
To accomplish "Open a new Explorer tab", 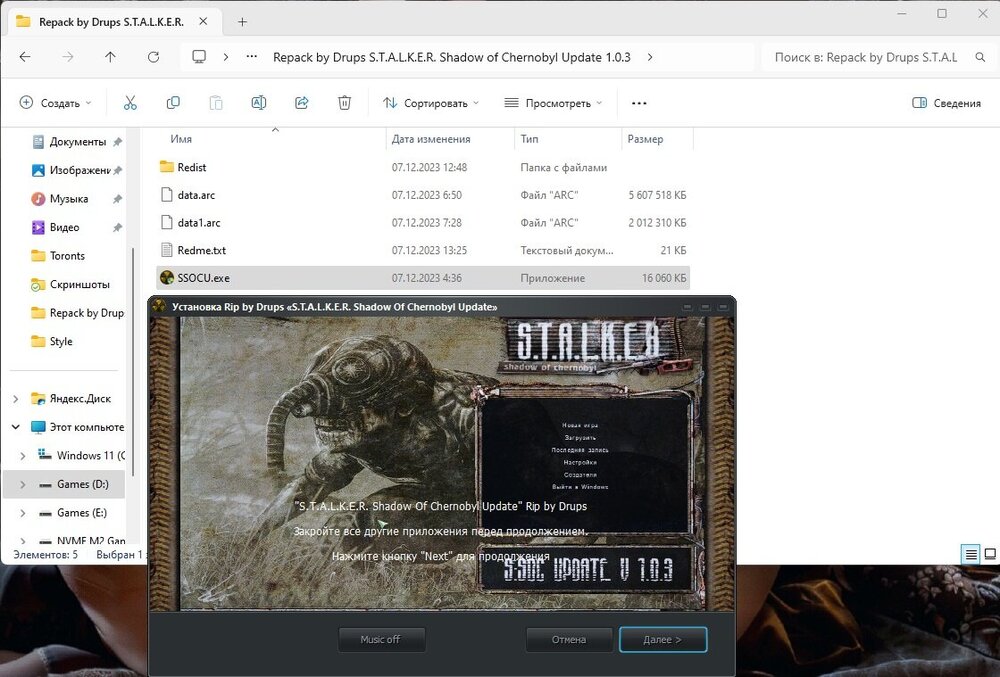I will click(x=242, y=21).
